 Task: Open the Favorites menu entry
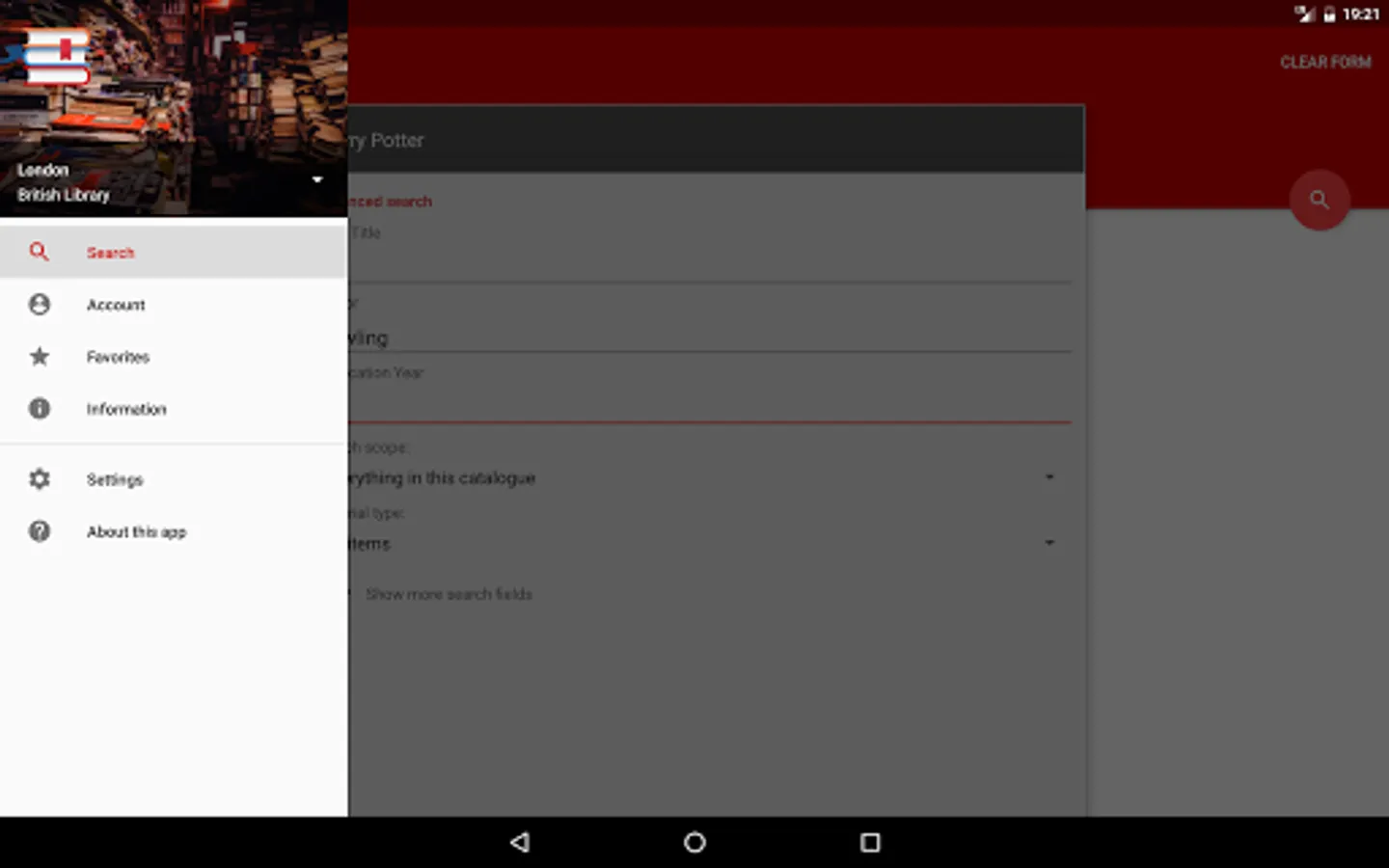pyautogui.click(x=174, y=357)
